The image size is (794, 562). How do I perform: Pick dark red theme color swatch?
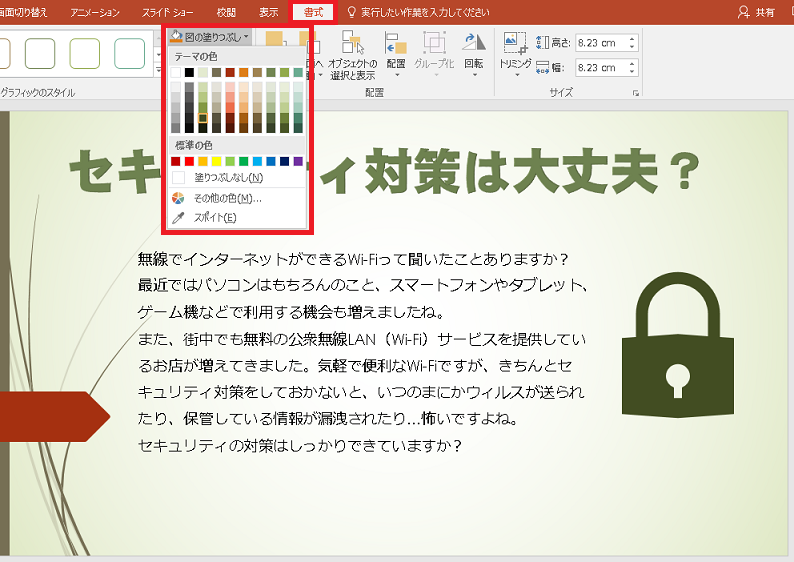click(x=230, y=72)
